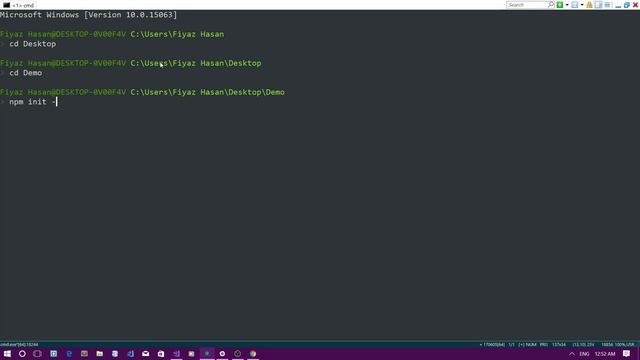The image size is (640, 360).
Task: Open Mail app from taskbar
Action: [145, 354]
